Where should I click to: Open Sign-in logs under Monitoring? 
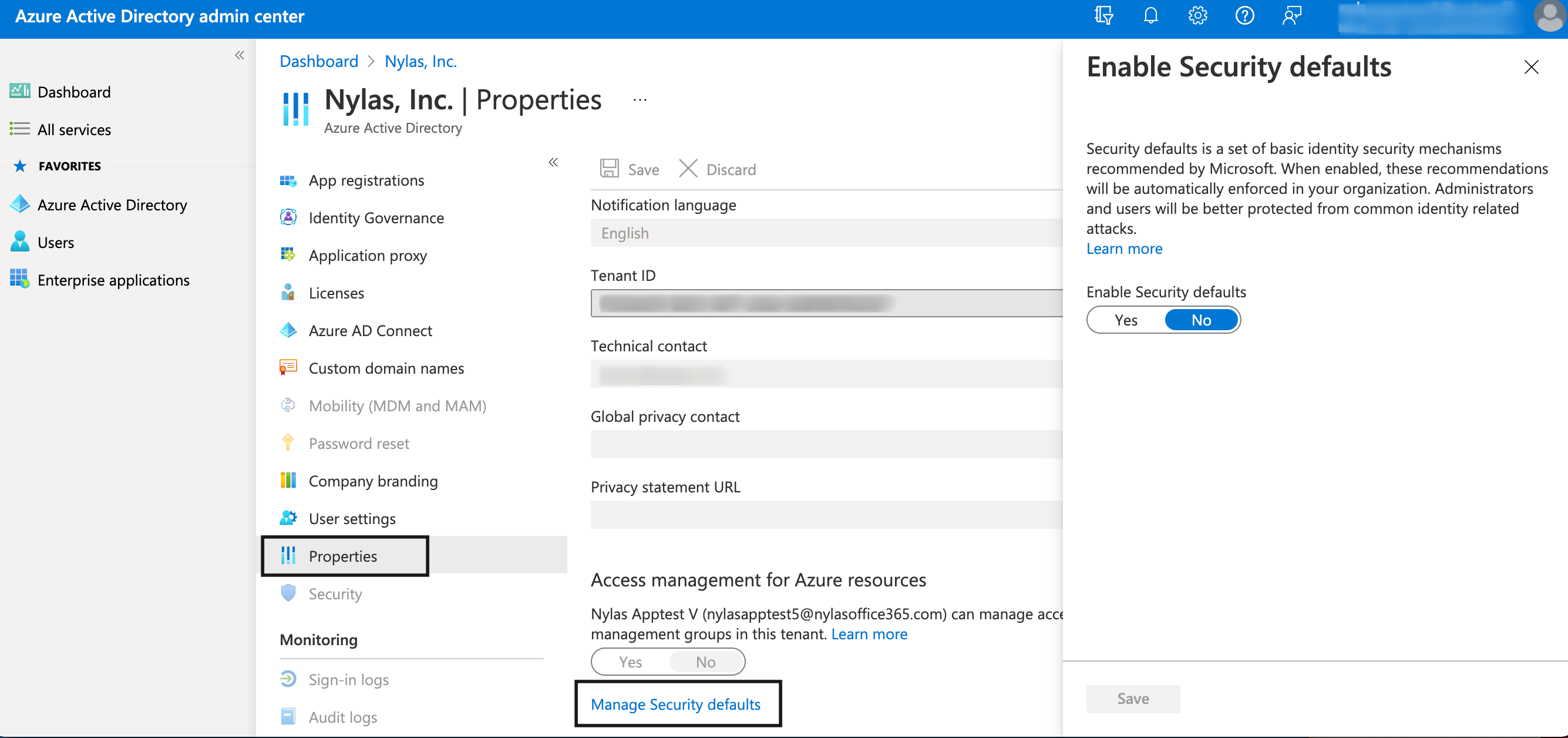(348, 680)
